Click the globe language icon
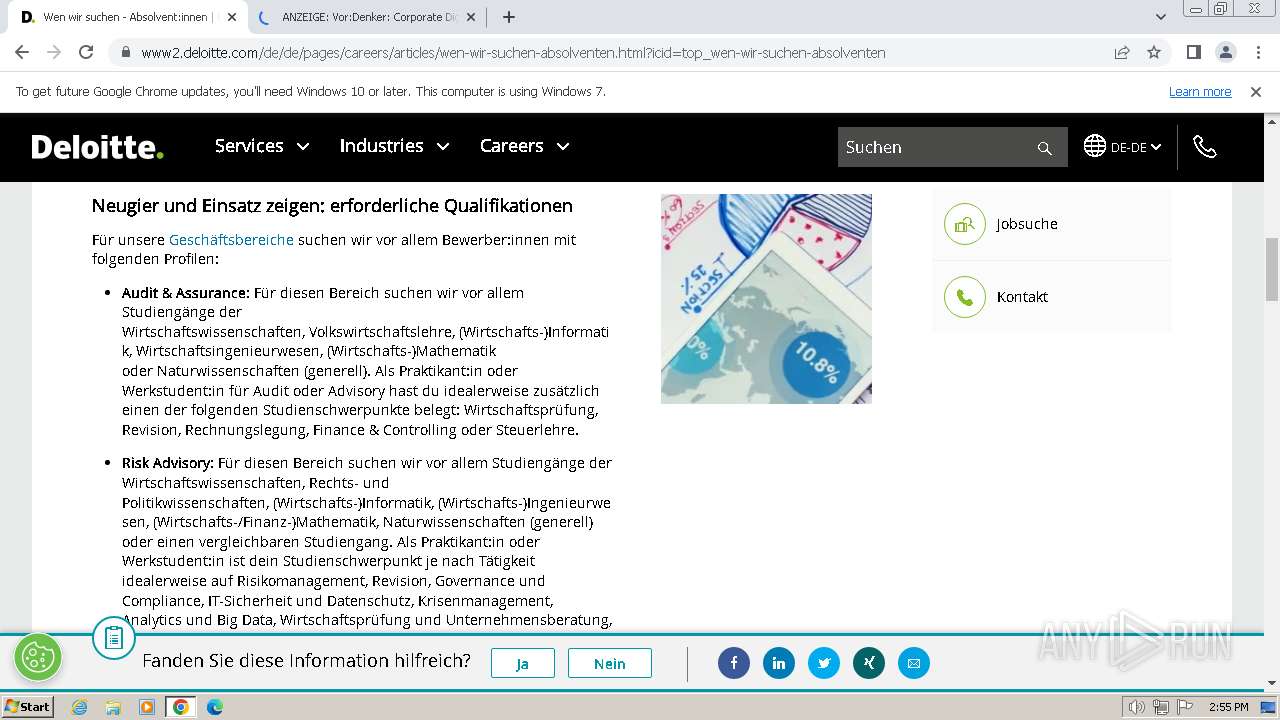The image size is (1280, 720). point(1095,146)
